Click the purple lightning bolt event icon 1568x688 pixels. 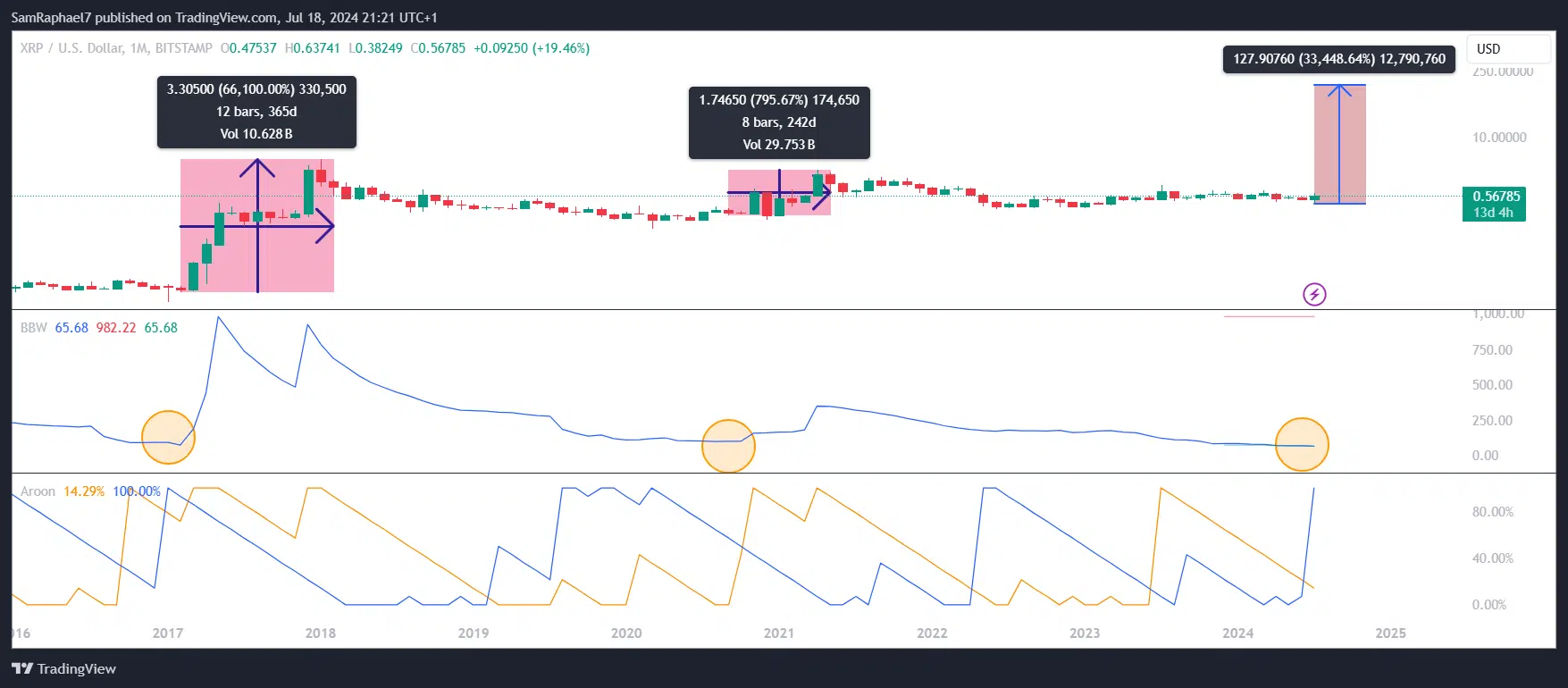(1314, 294)
